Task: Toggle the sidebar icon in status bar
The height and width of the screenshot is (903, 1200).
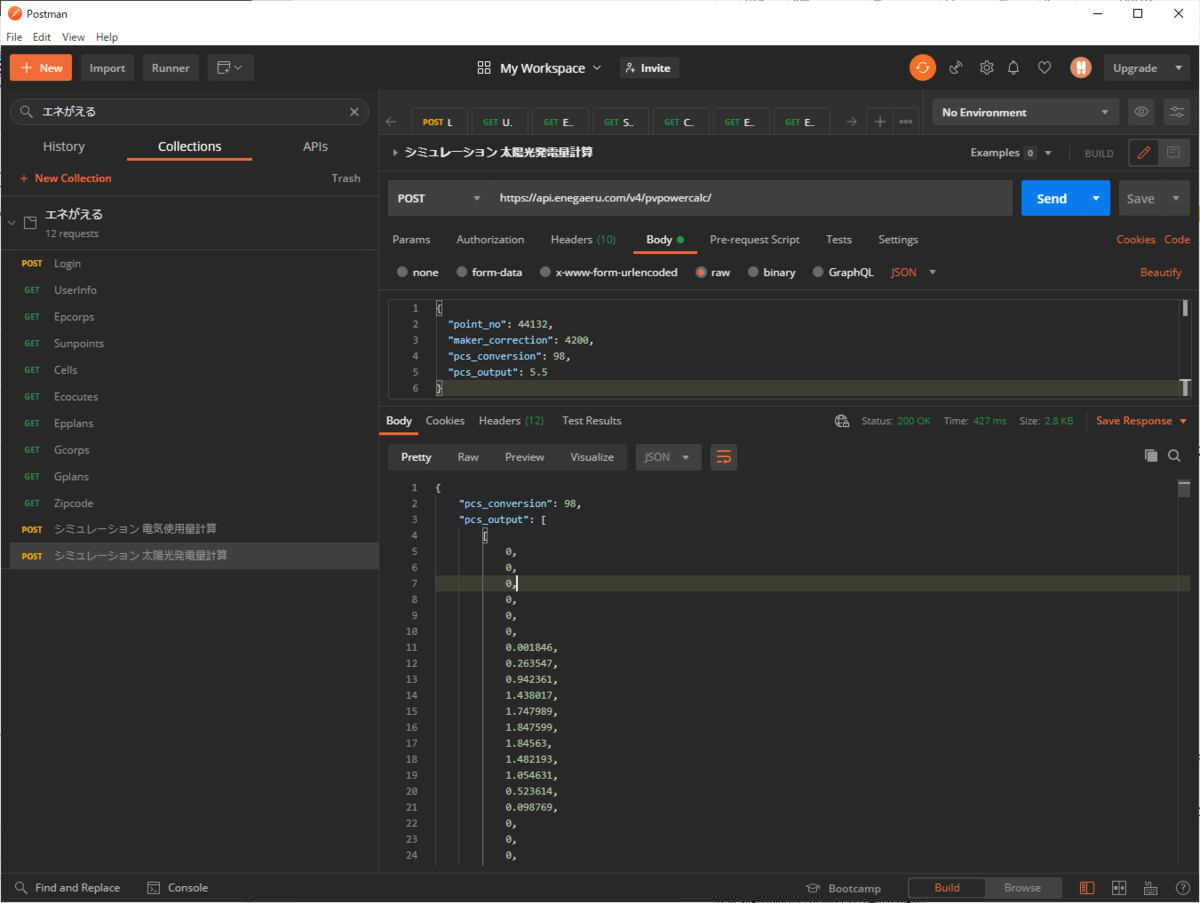Action: pos(1087,888)
